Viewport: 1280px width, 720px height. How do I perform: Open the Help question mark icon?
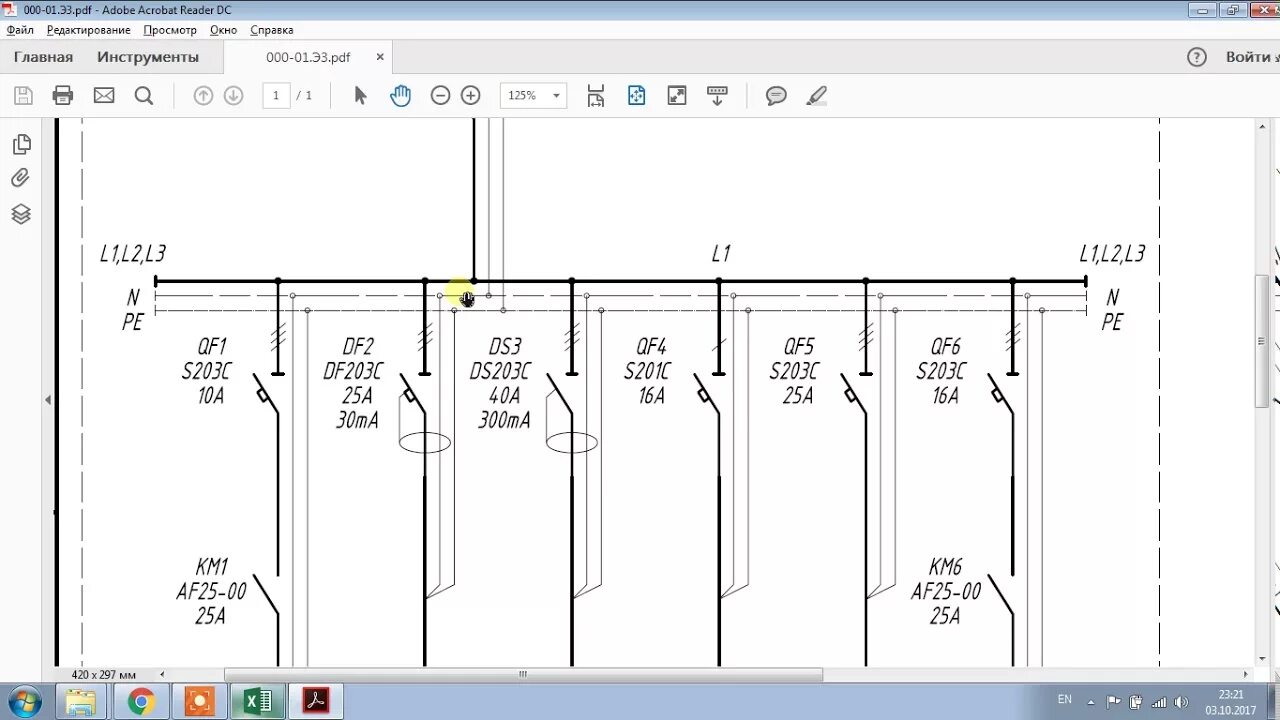[1197, 57]
